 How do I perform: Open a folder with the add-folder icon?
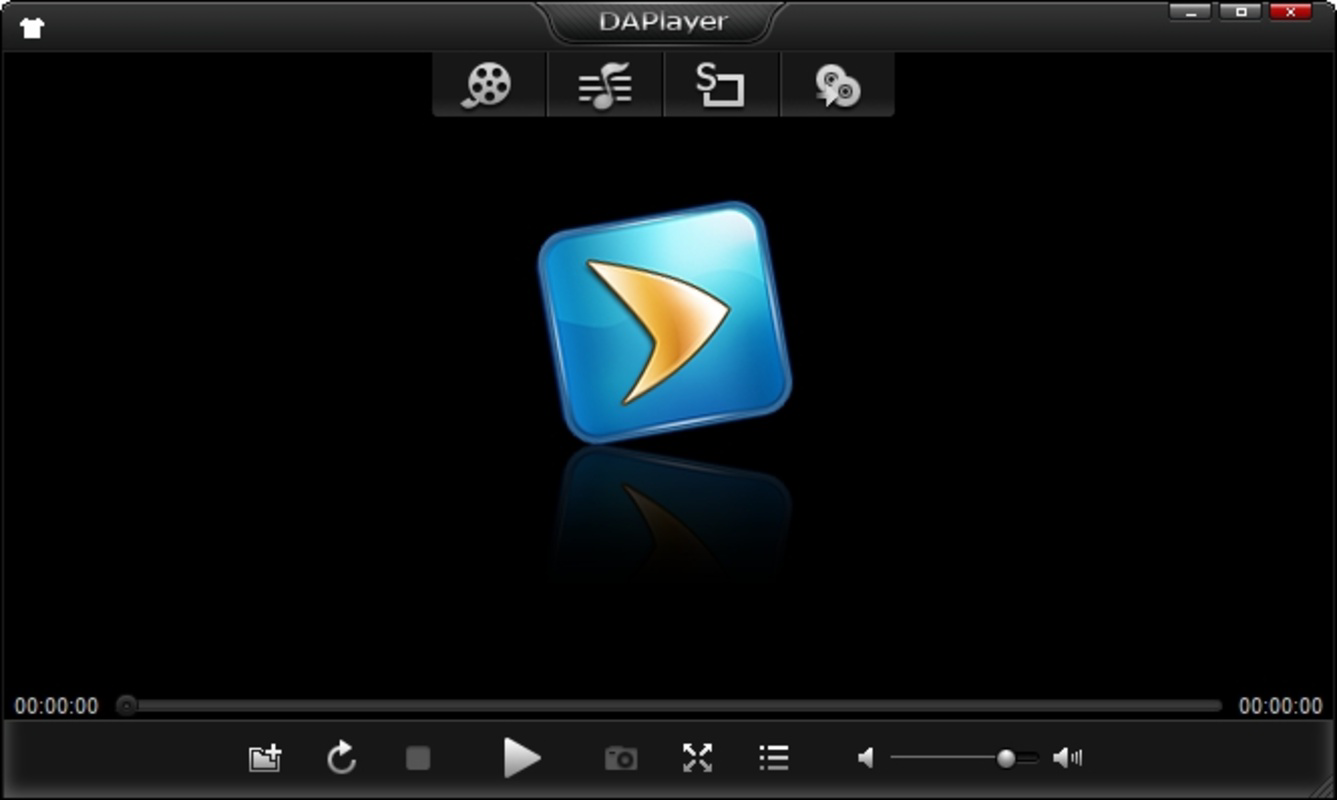click(x=263, y=758)
